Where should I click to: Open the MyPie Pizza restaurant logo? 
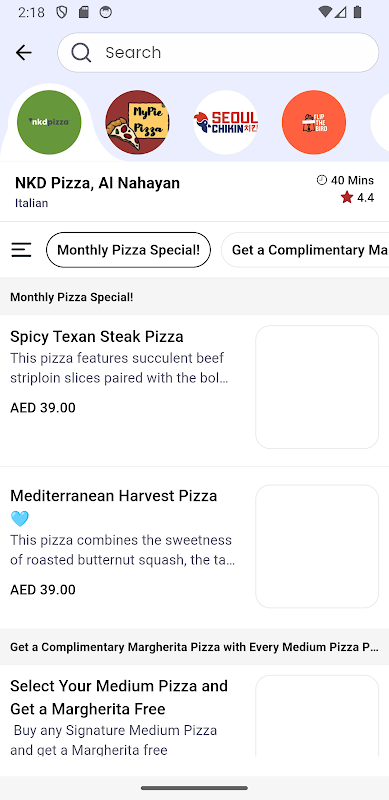tap(137, 122)
